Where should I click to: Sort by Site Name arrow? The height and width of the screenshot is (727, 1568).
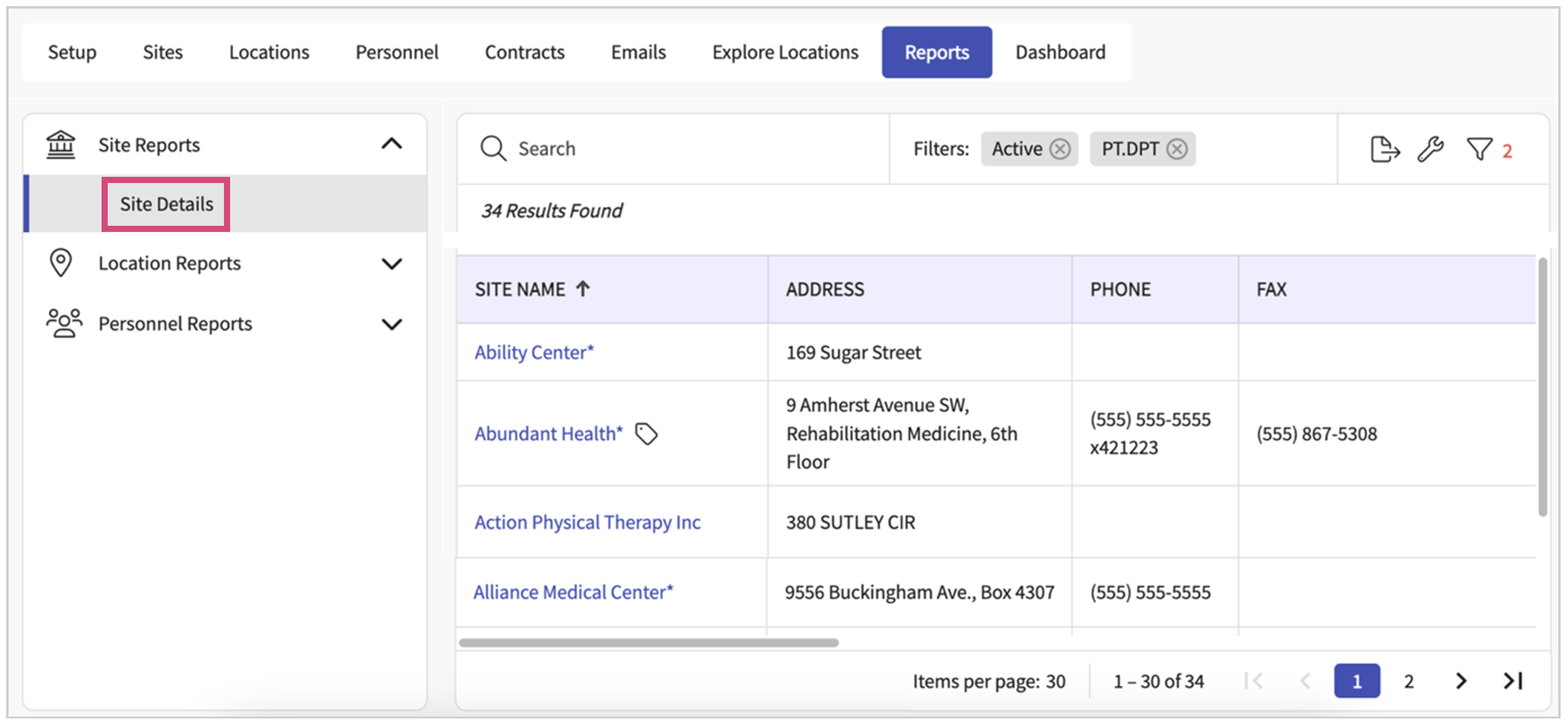tap(583, 289)
